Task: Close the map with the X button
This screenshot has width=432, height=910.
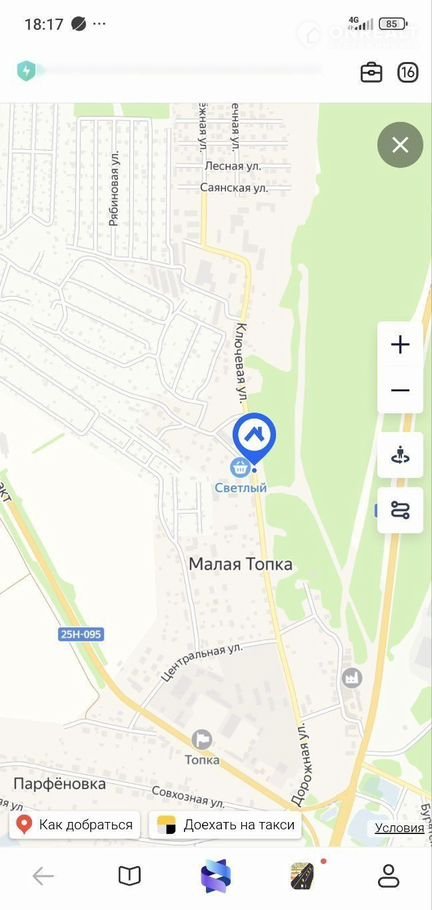Action: click(x=400, y=145)
